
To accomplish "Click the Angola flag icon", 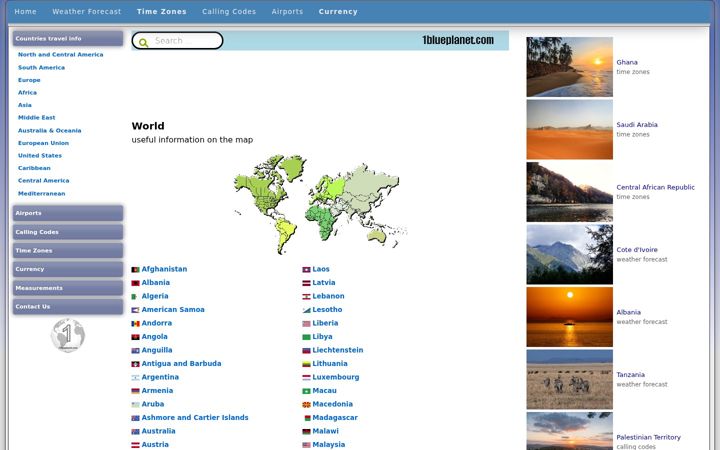I will pos(135,337).
